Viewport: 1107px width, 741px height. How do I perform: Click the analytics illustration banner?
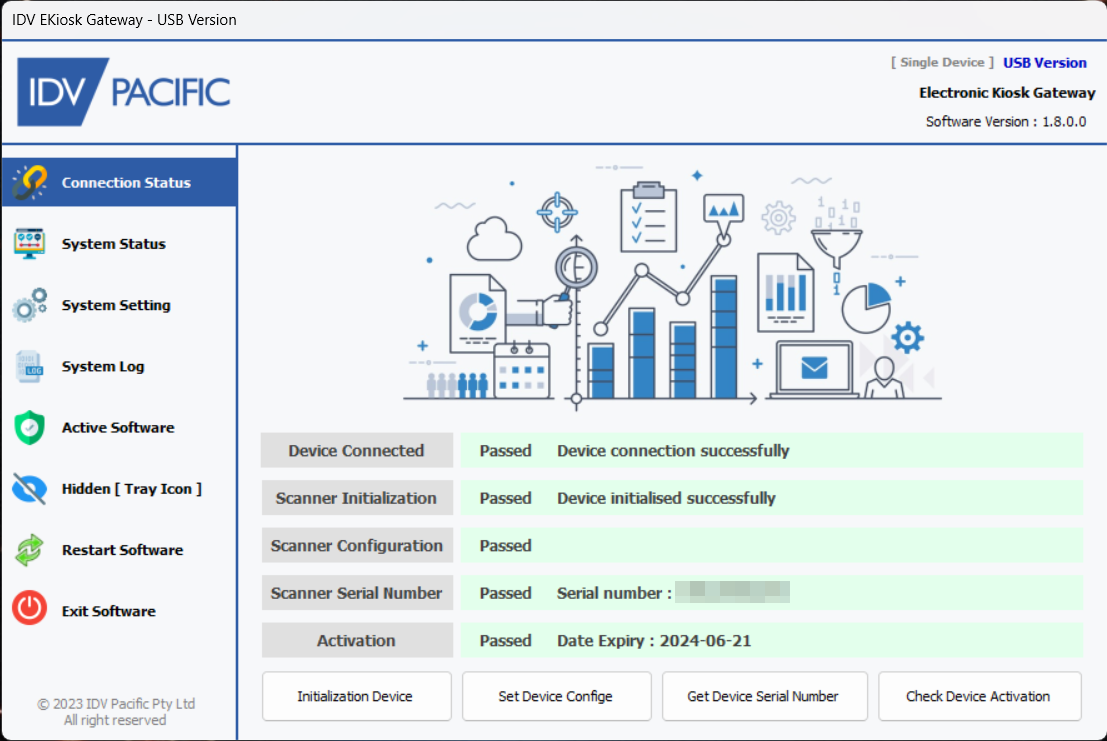point(671,287)
